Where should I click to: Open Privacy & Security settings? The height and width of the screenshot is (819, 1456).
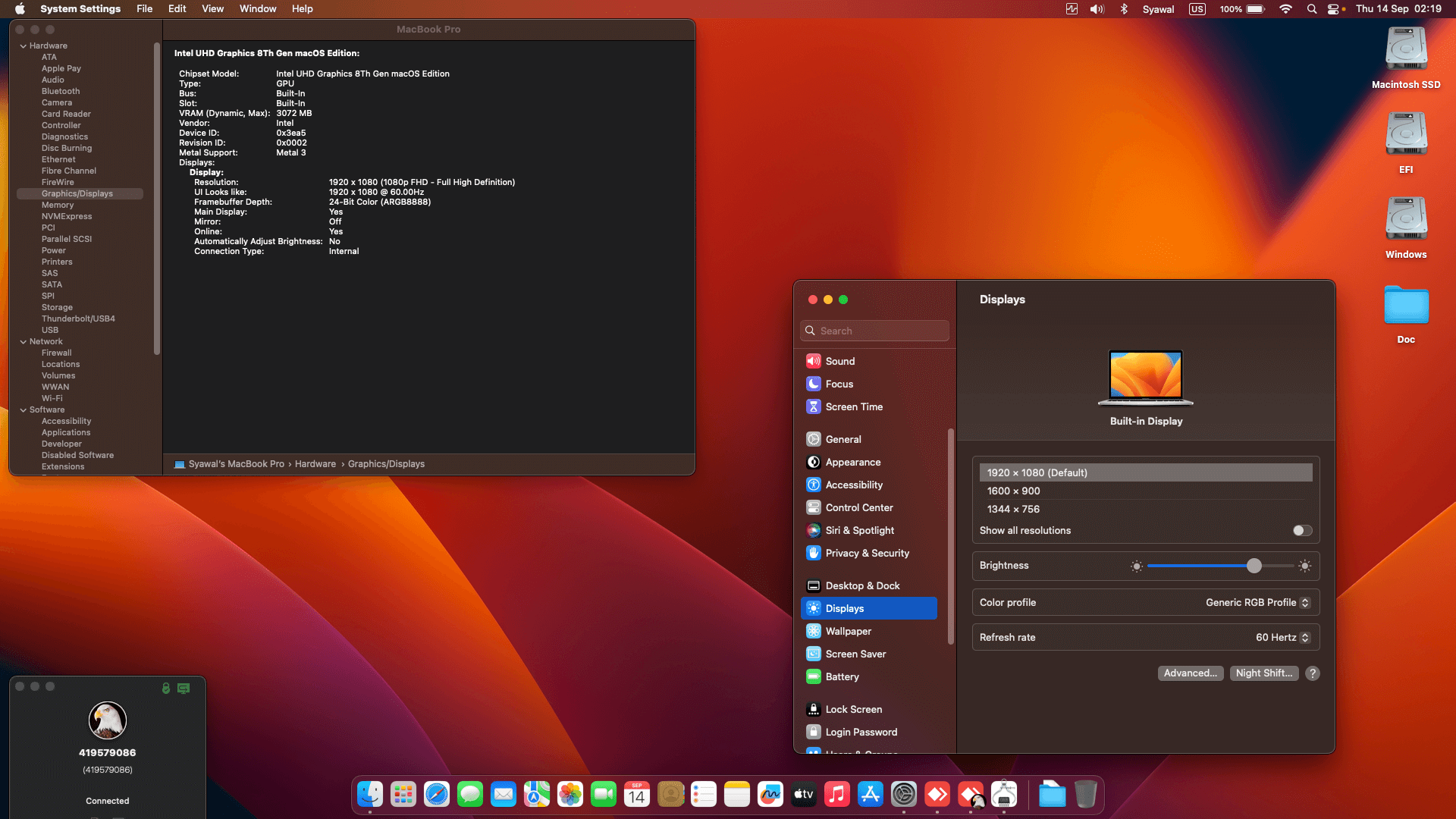(x=867, y=553)
